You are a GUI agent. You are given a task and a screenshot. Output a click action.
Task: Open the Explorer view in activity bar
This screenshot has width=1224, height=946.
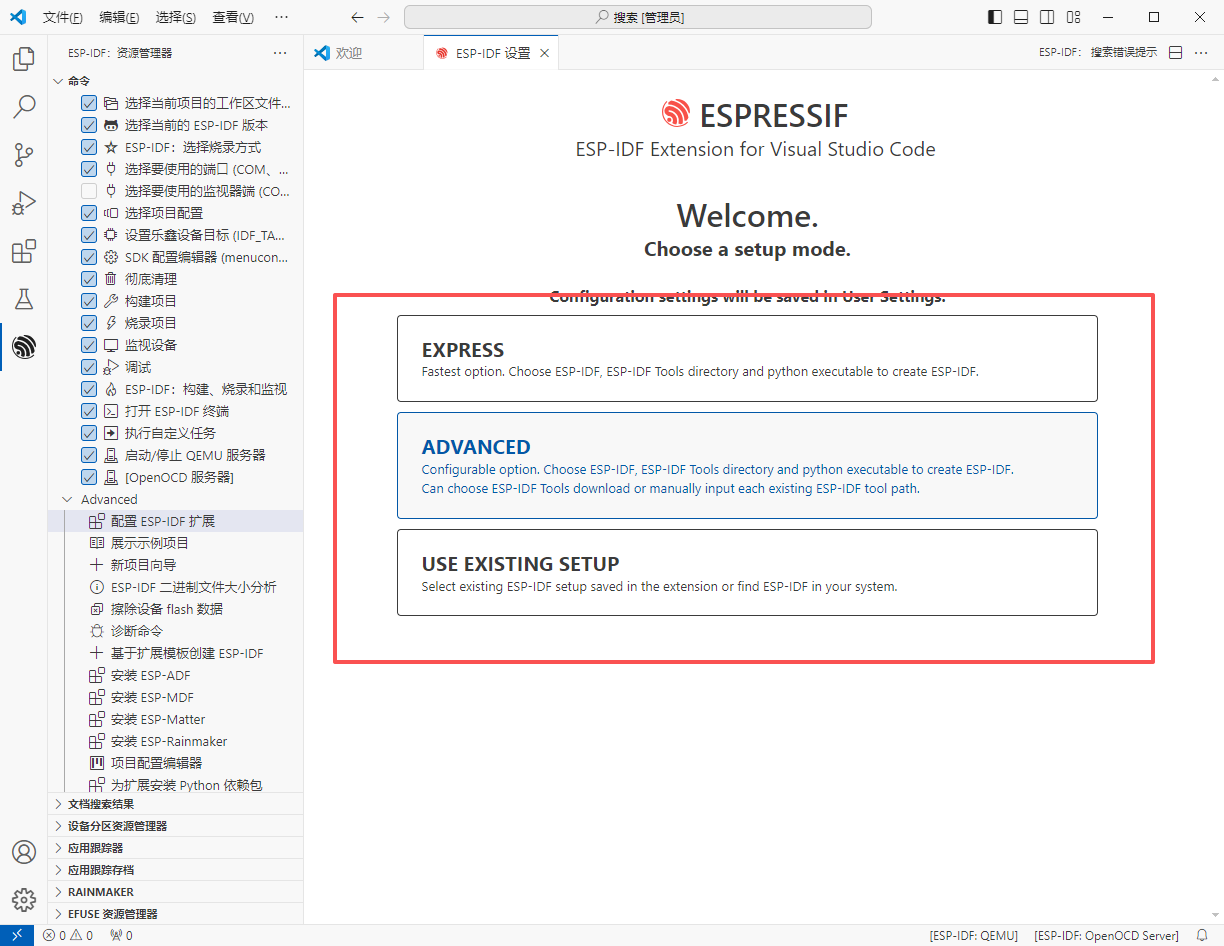pyautogui.click(x=23, y=59)
